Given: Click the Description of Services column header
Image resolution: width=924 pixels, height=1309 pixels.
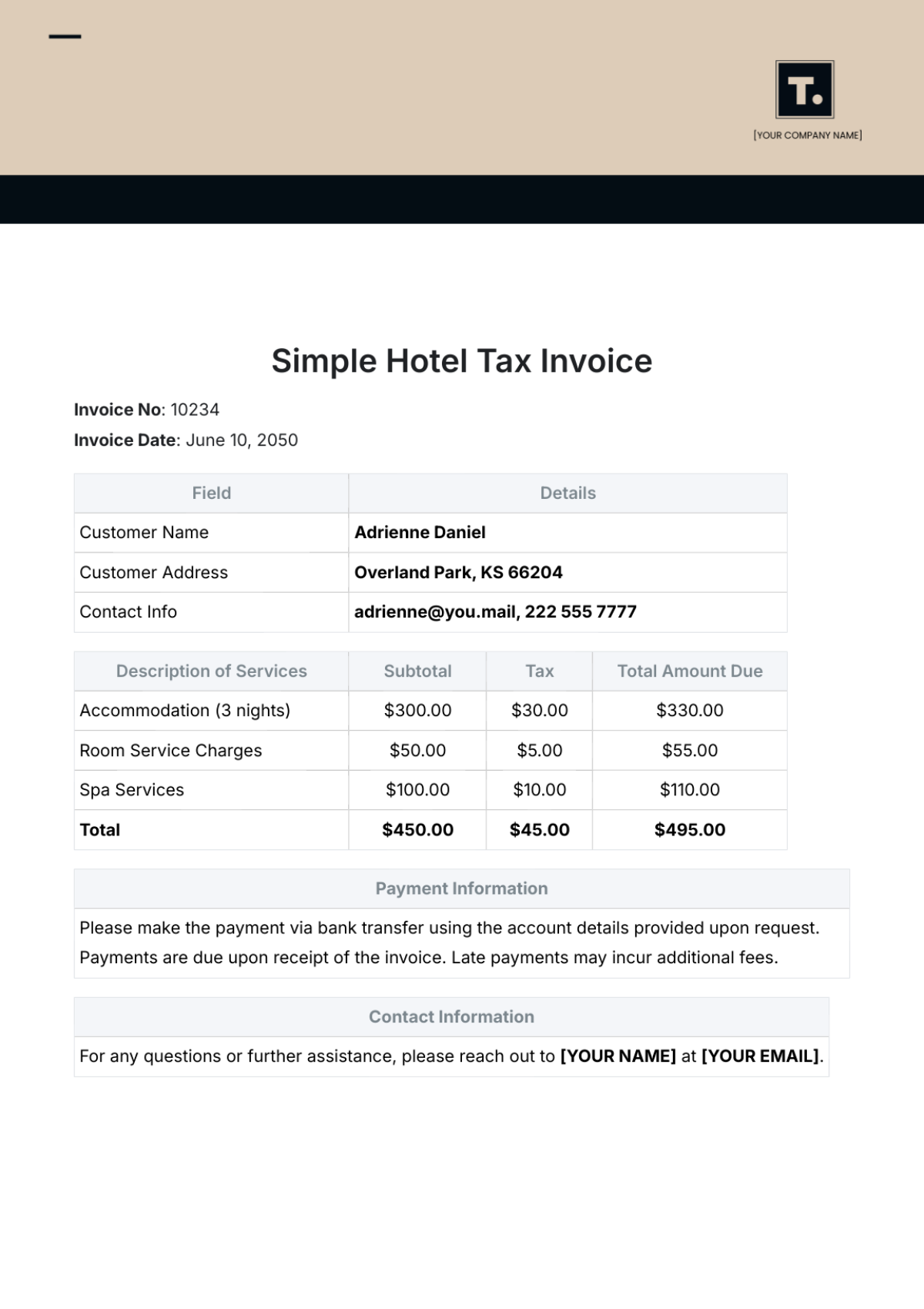Looking at the screenshot, I should (211, 671).
